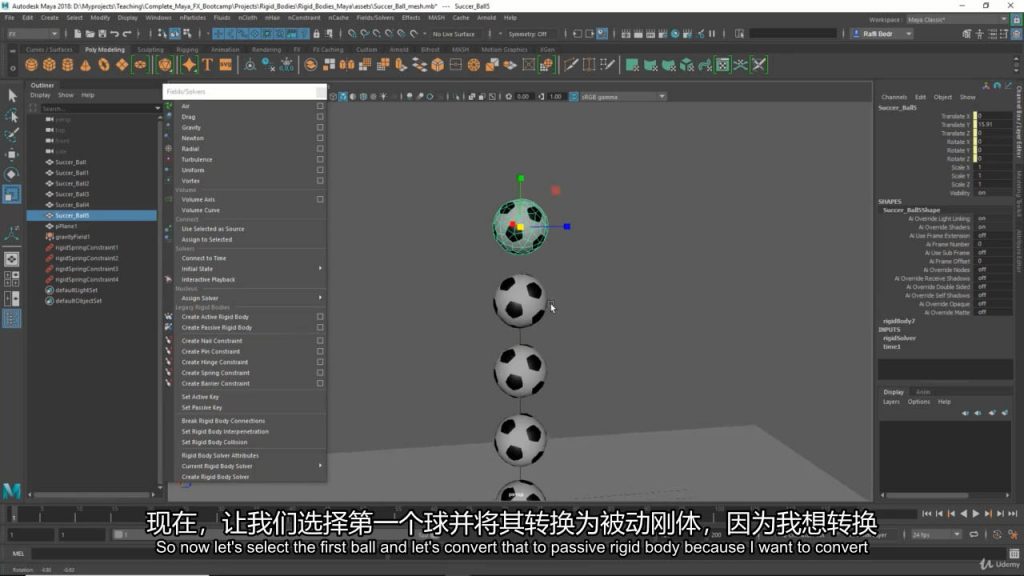Click the polygon sphere shelf icon
The width and height of the screenshot is (1024, 576).
point(31,65)
